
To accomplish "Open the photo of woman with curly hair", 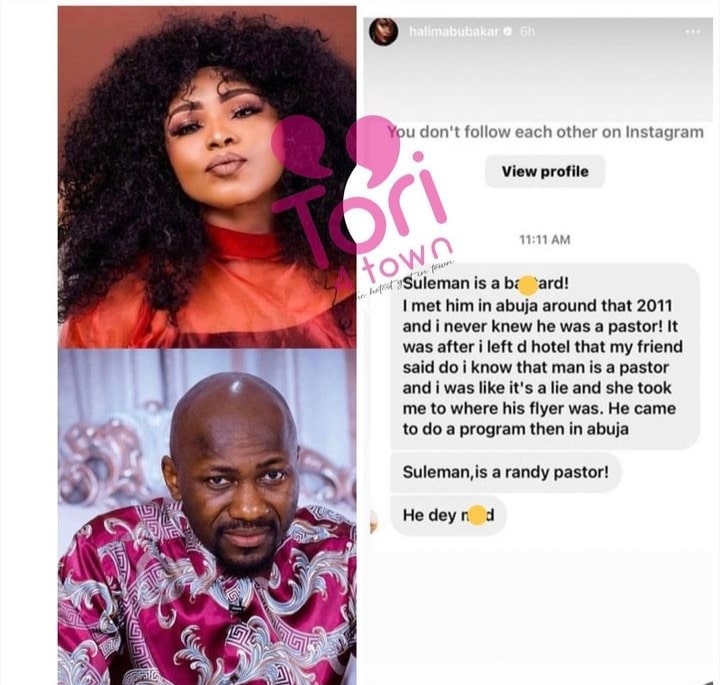I will tap(207, 177).
